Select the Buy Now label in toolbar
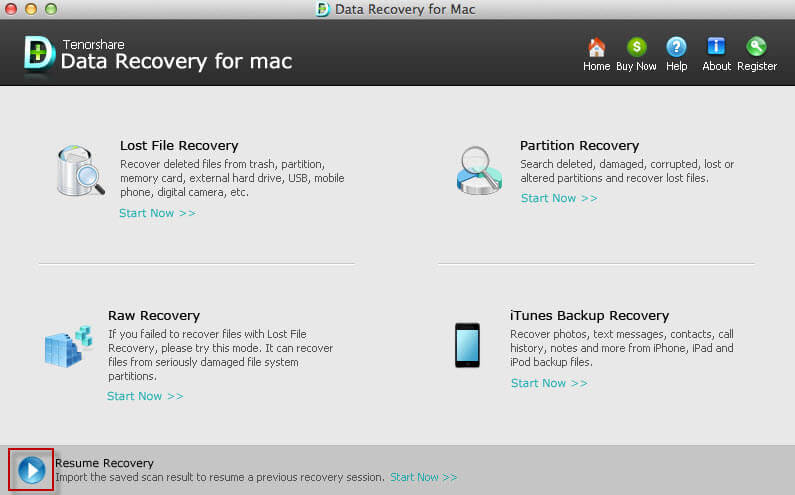Viewport: 795px width, 495px height. click(x=636, y=66)
